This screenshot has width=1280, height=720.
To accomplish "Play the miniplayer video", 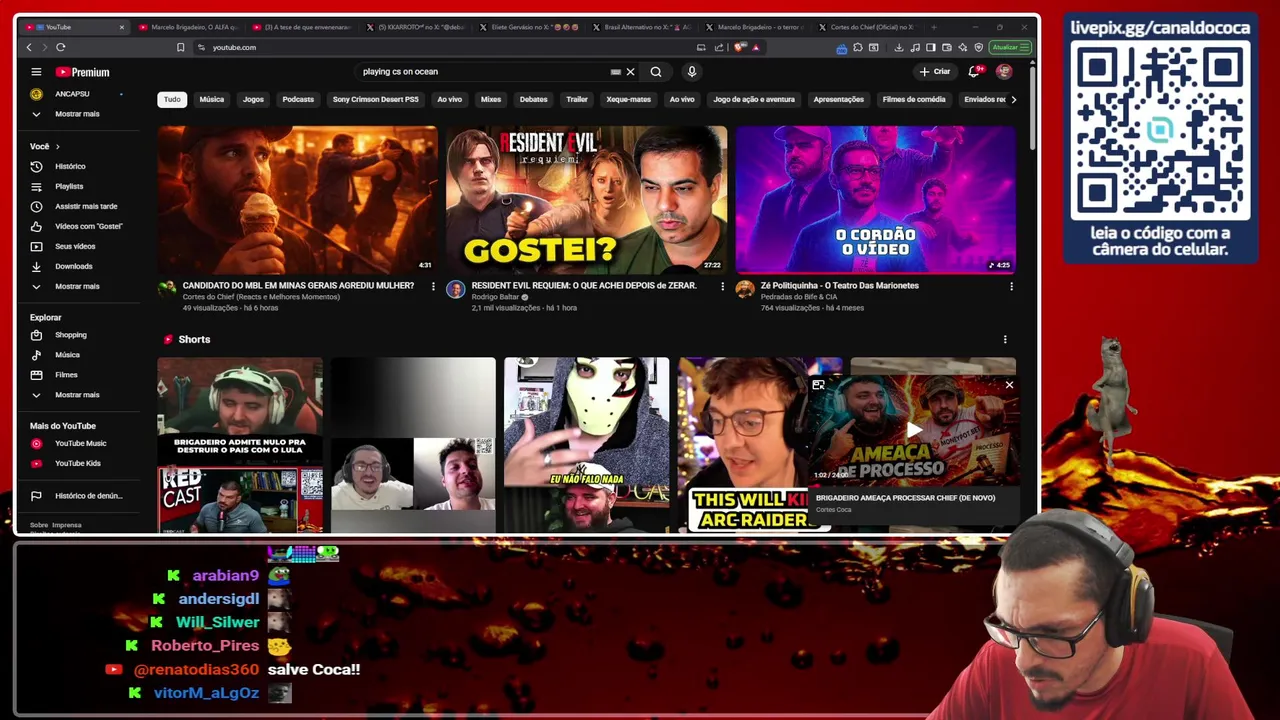I will click(914, 430).
